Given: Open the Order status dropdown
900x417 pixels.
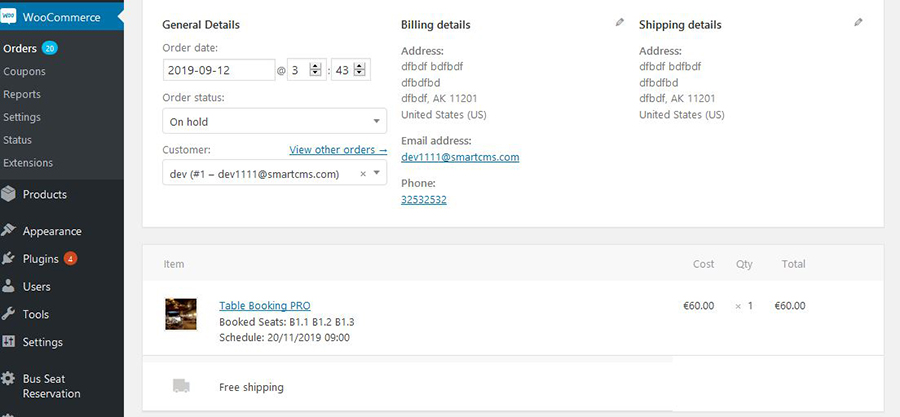Looking at the screenshot, I should tap(274, 122).
